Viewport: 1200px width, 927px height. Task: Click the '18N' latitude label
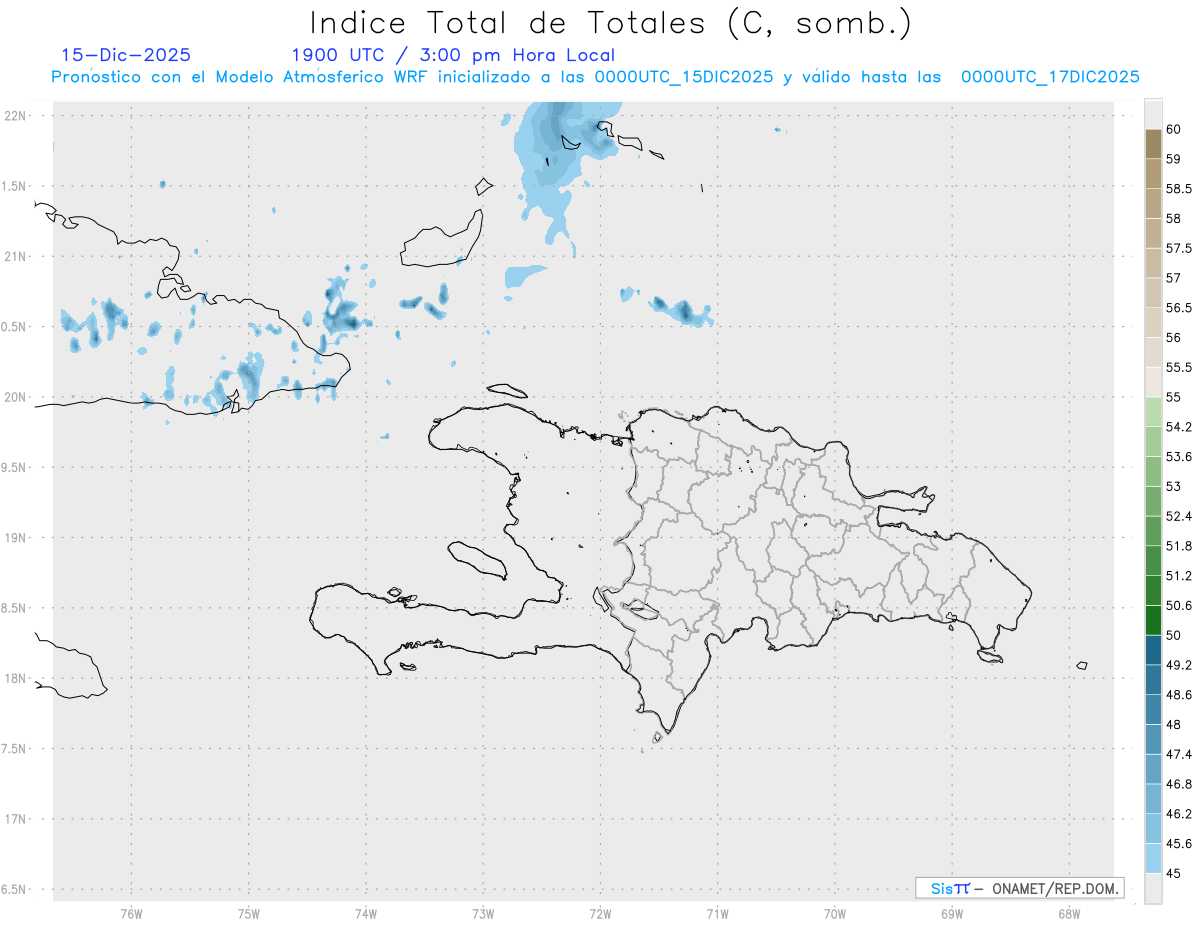tap(15, 678)
